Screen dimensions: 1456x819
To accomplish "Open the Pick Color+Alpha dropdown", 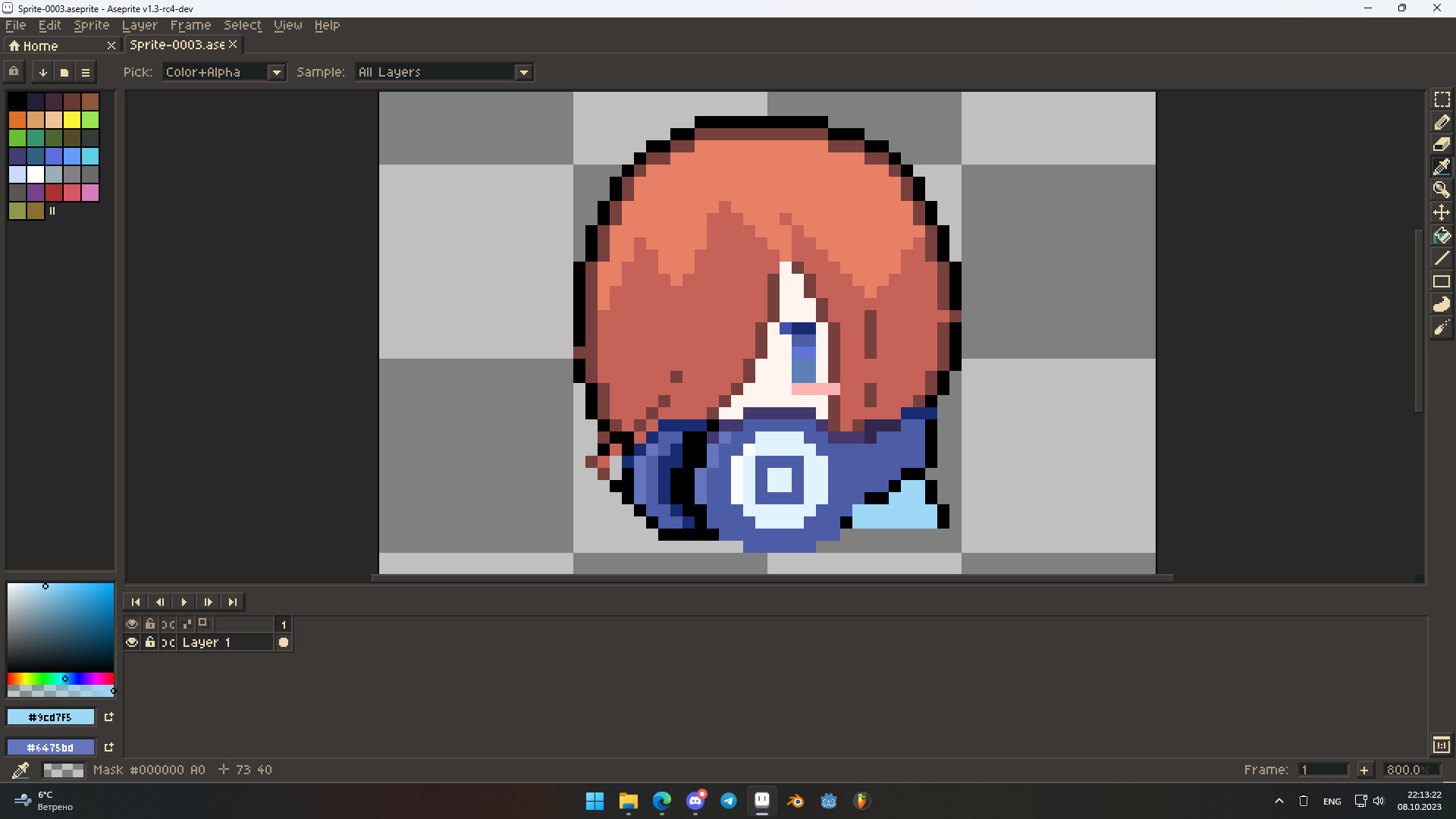I will click(277, 72).
